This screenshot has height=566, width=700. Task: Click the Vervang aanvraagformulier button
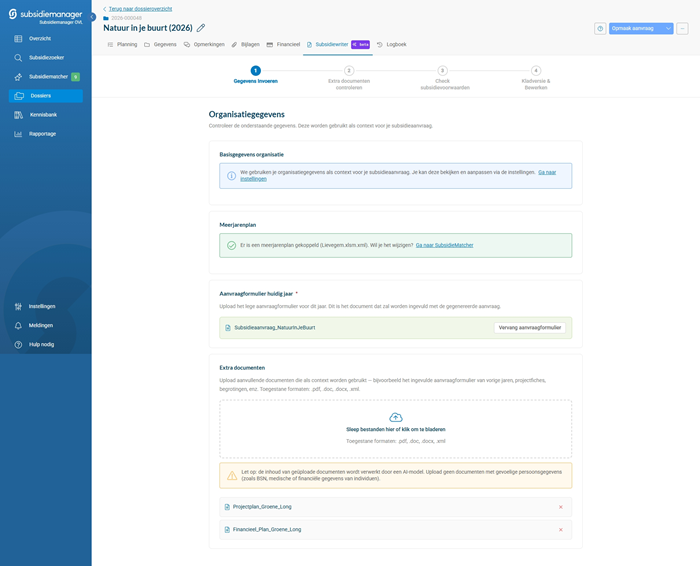[529, 328]
